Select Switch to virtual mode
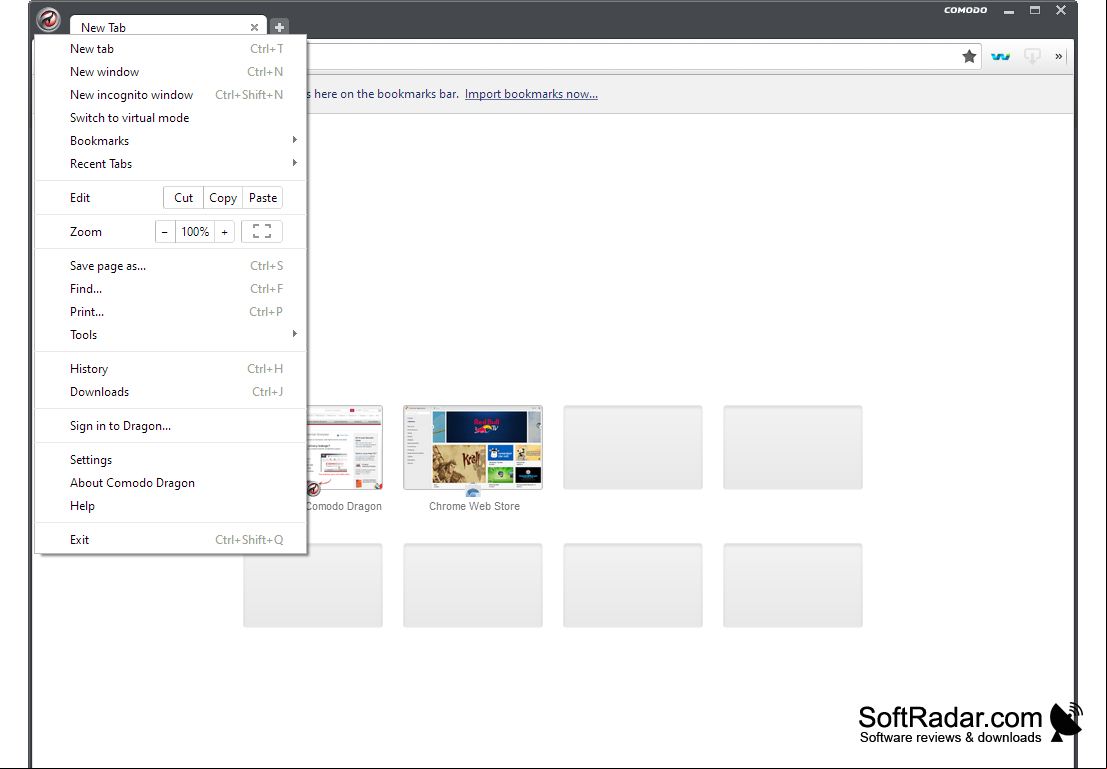This screenshot has height=769, width=1107. (x=171, y=118)
